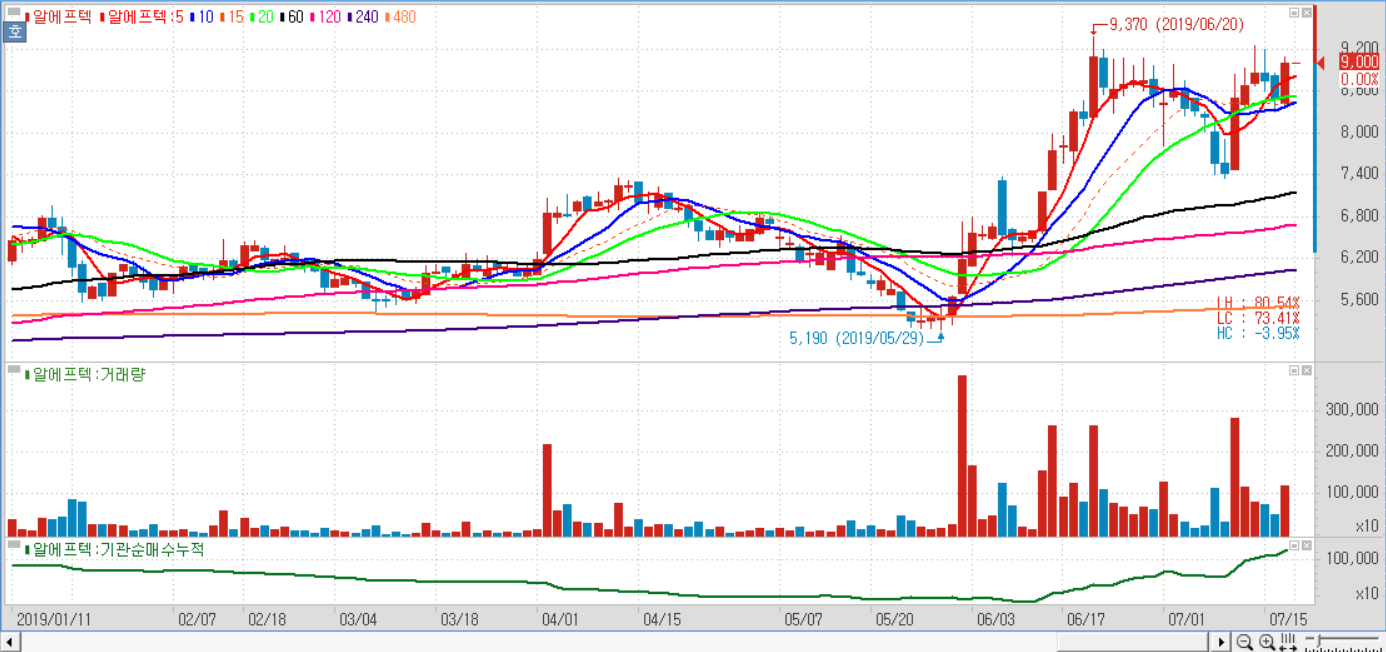Image resolution: width=1386 pixels, height=652 pixels.
Task: Click the 0.00% change label
Action: tap(1360, 79)
